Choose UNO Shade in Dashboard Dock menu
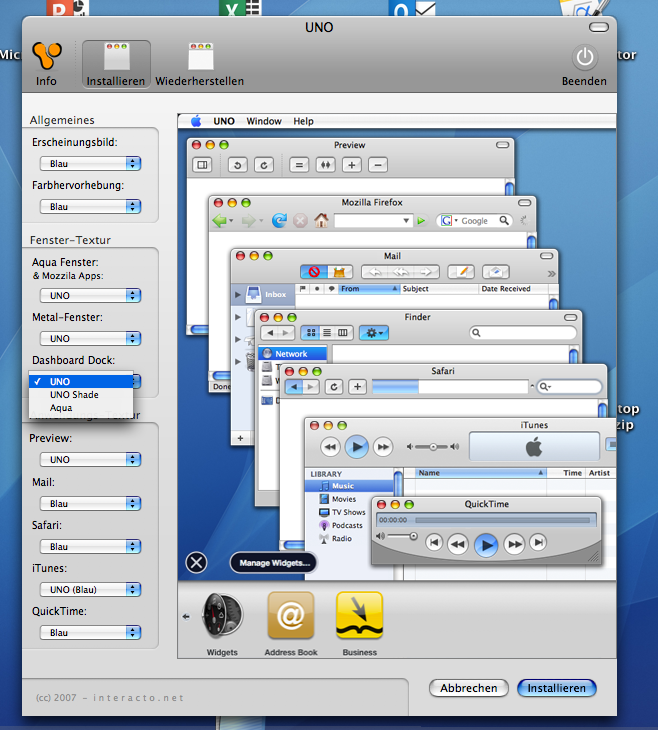The image size is (658, 730). 81,394
